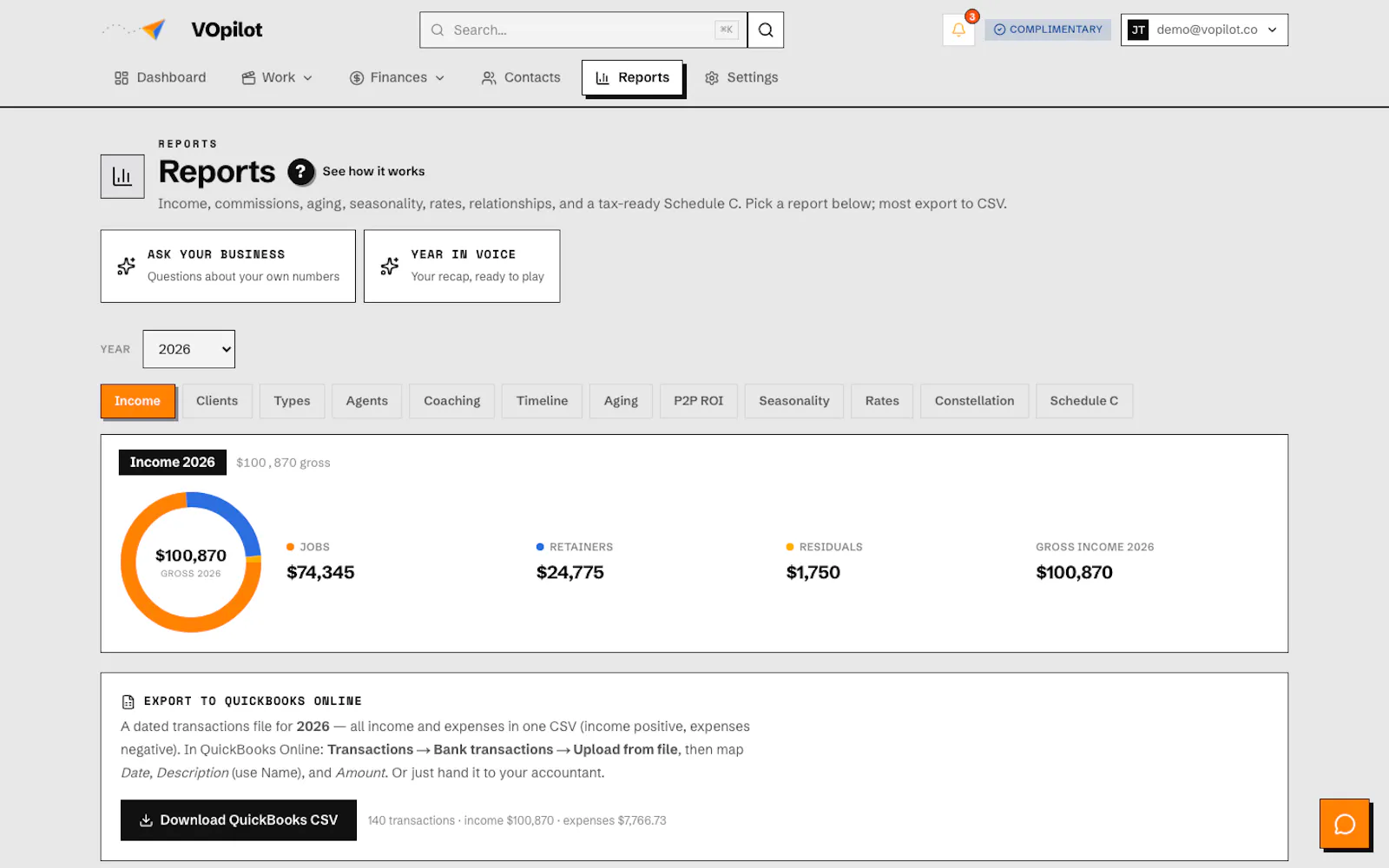Image resolution: width=1389 pixels, height=868 pixels.
Task: Switch to the Agents tab
Action: point(366,401)
